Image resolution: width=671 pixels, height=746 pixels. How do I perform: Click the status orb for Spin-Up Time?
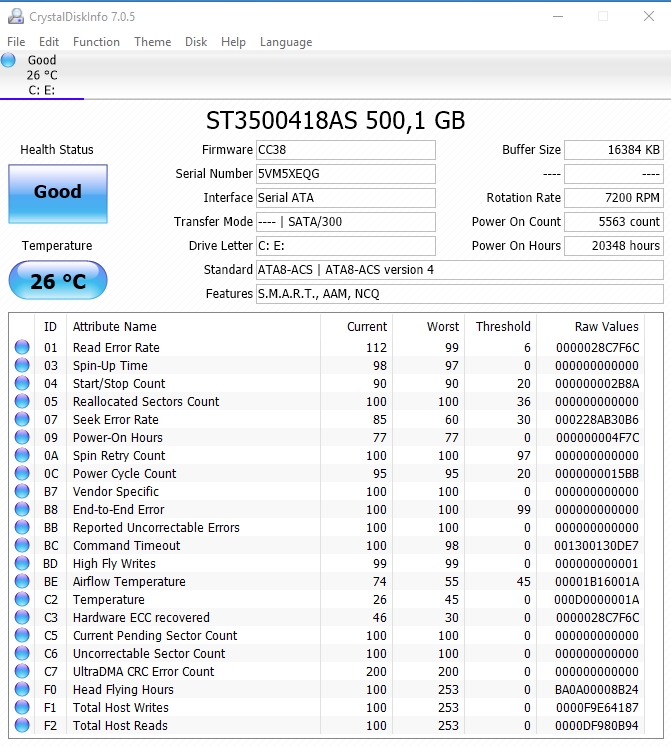22,365
